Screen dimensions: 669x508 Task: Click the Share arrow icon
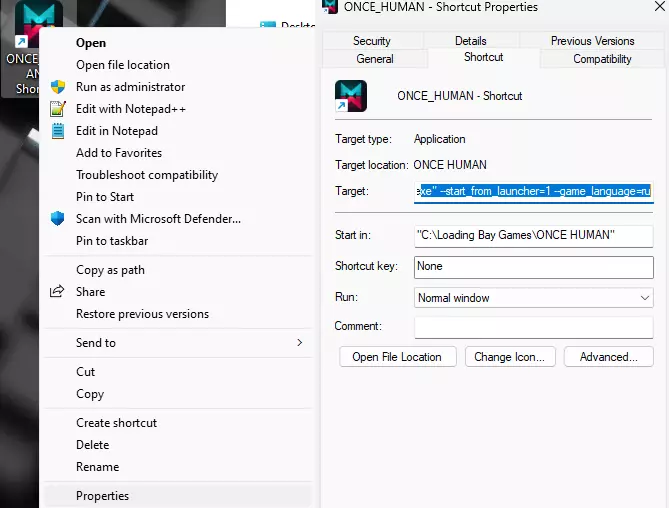[57, 291]
